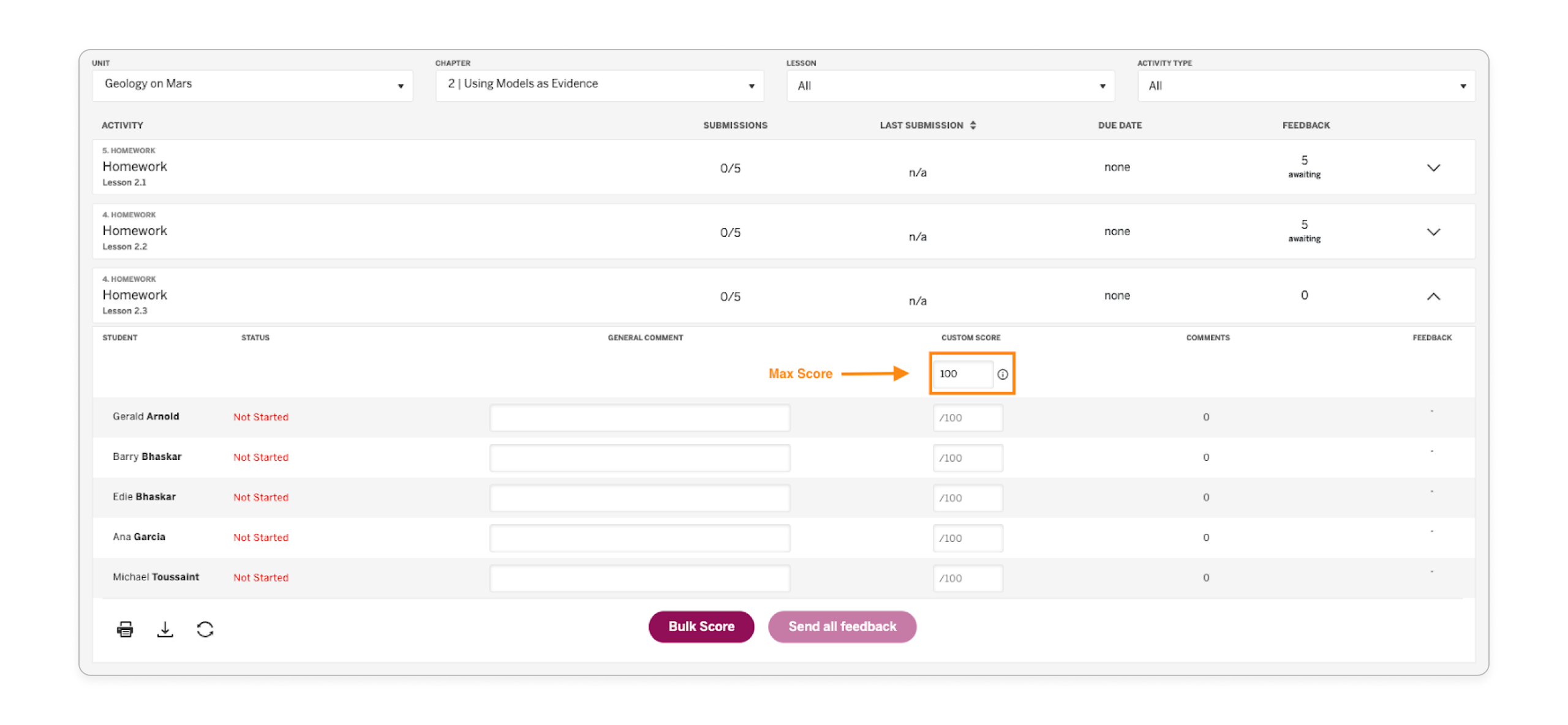
Task: Click the Bulk Score button
Action: coord(701,626)
